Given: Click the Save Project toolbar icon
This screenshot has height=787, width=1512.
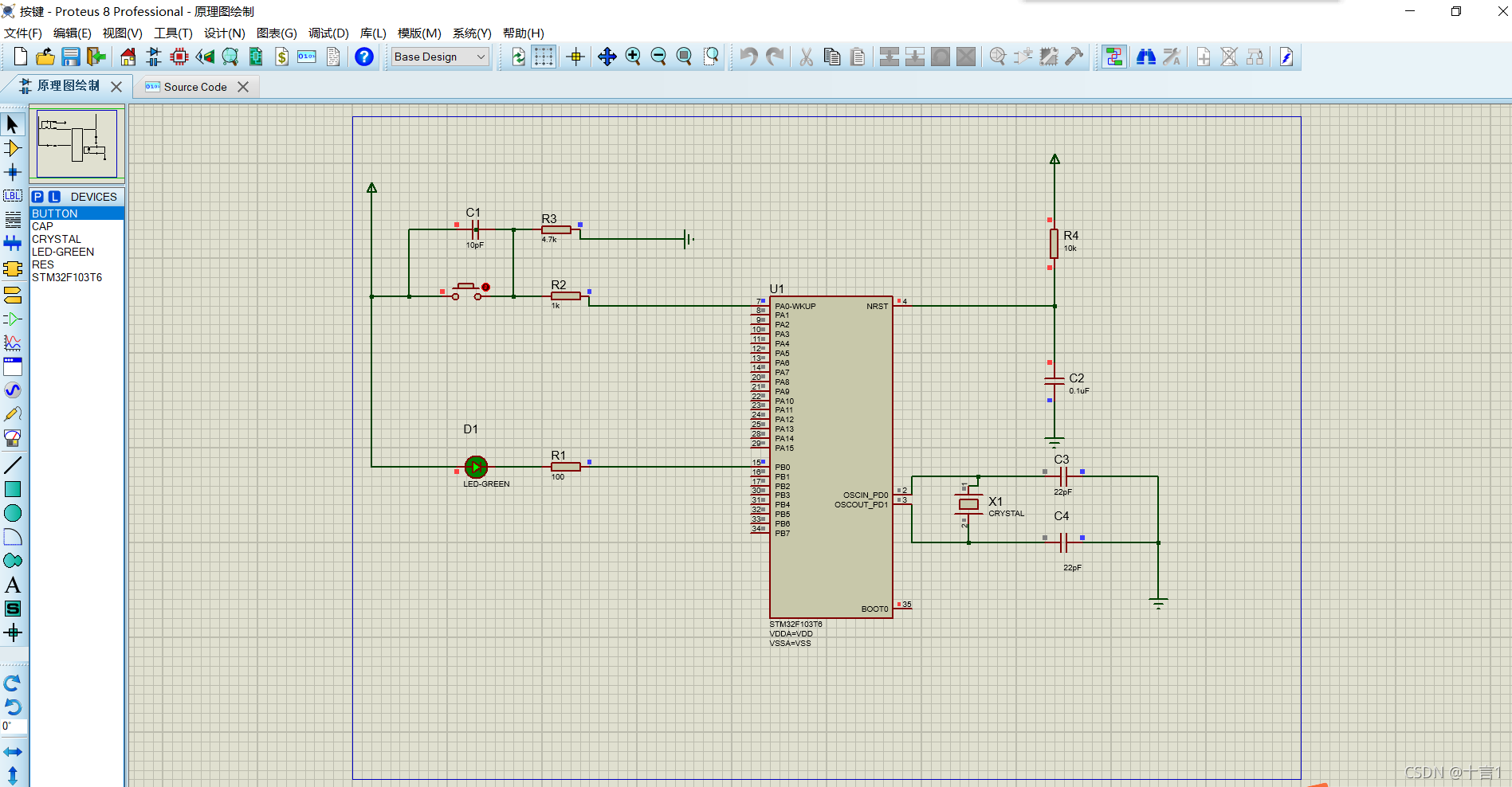Looking at the screenshot, I should pyautogui.click(x=71, y=57).
